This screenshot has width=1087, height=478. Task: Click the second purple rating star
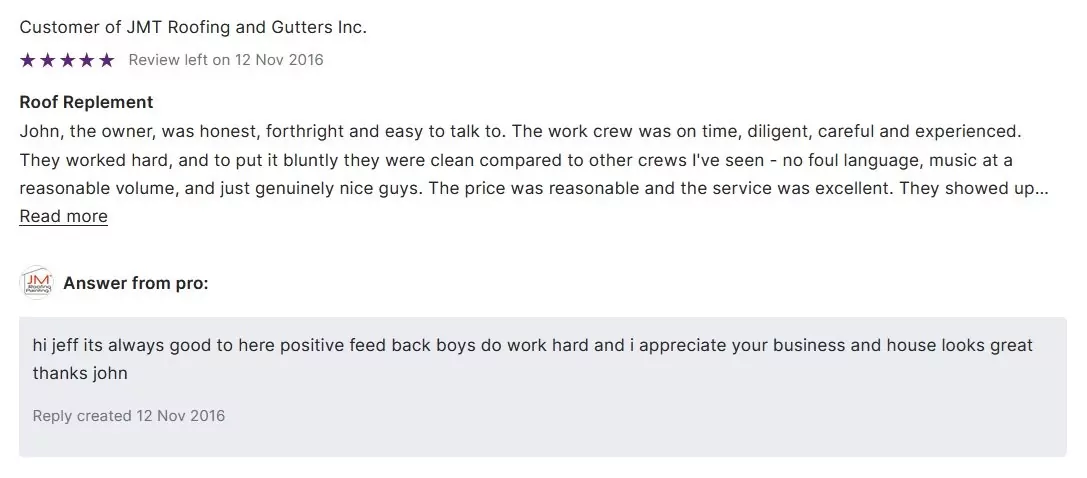[47, 60]
